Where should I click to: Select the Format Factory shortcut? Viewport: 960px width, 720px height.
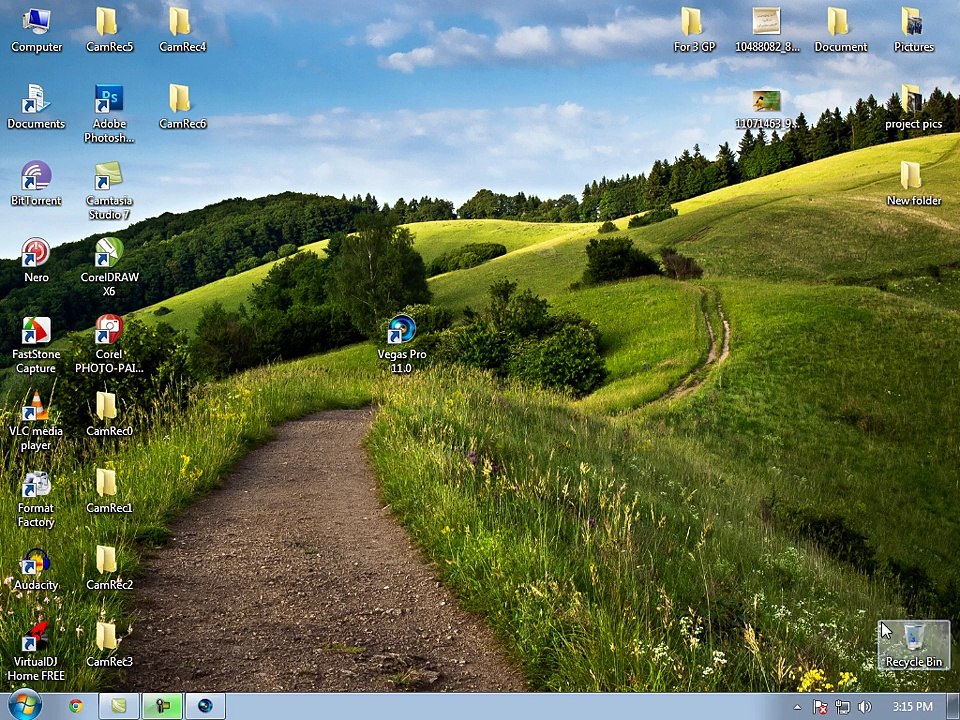pos(36,499)
